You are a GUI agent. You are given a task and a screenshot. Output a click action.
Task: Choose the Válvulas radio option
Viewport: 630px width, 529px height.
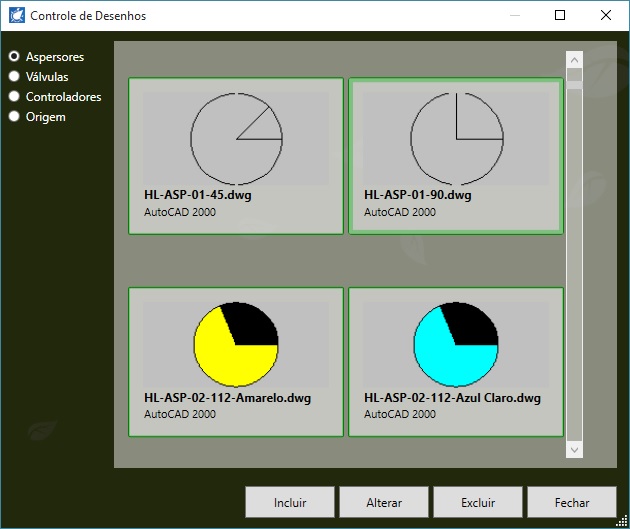[14, 76]
